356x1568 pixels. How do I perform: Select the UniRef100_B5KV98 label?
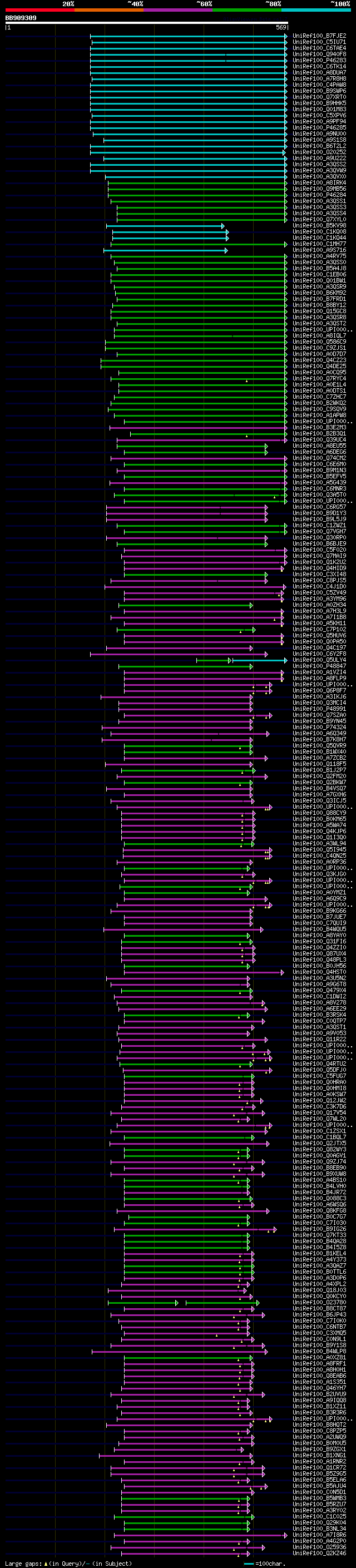[319, 226]
